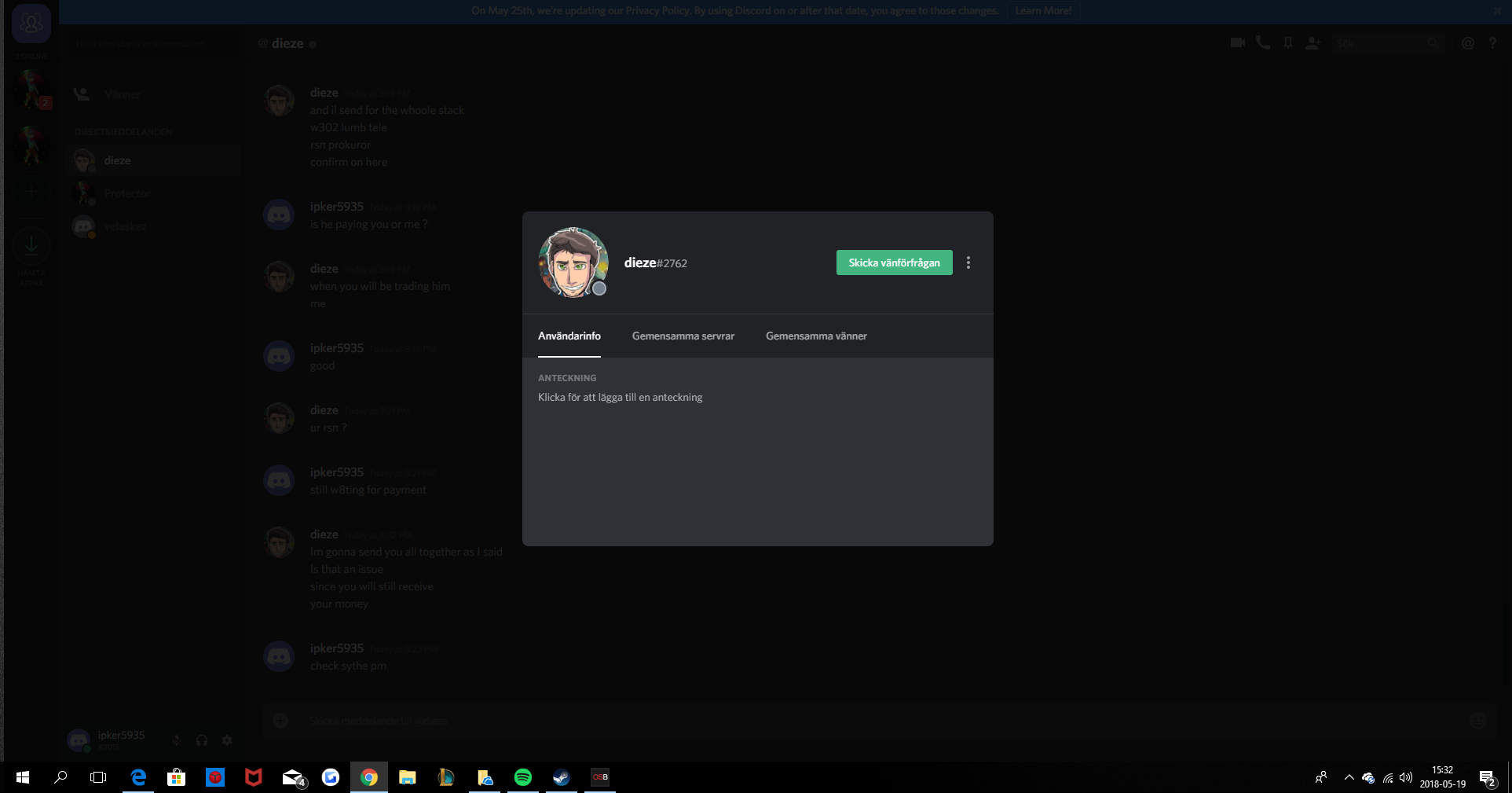Open volume control in the system tray
Screen dimensions: 1512x793
(1406, 777)
